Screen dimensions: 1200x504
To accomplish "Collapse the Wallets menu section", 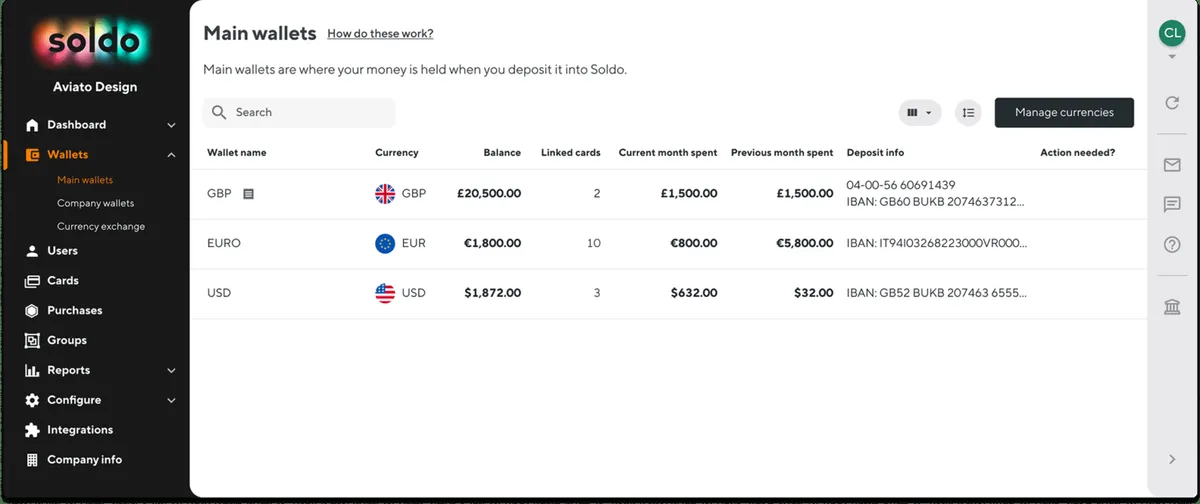I will 171,155.
